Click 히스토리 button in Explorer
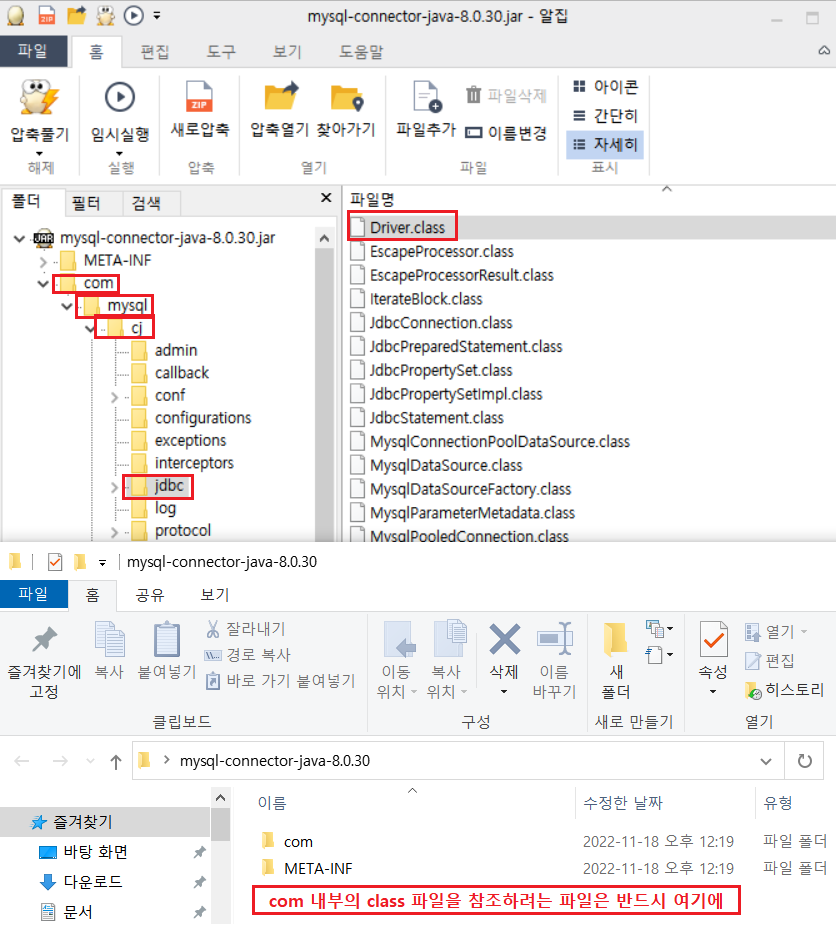 pos(784,690)
